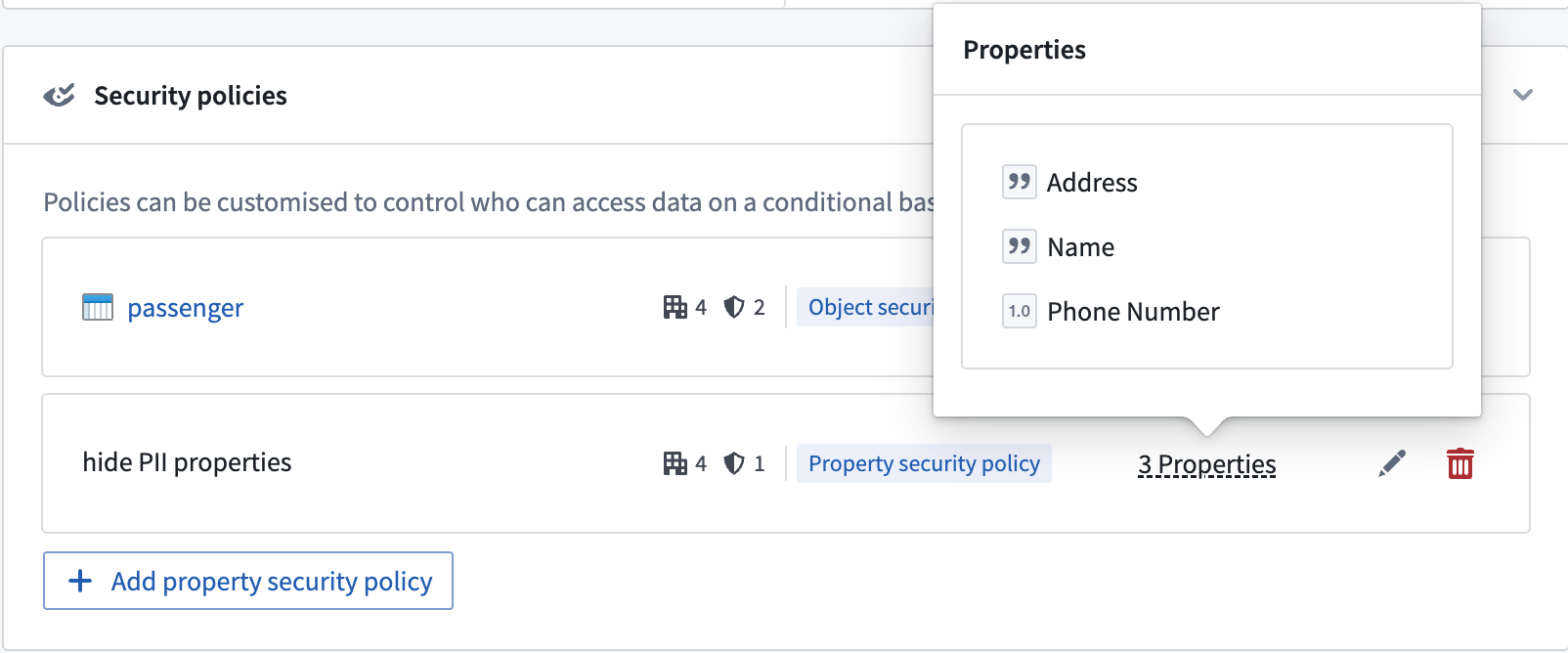The width and height of the screenshot is (1568, 653).
Task: Click the string type icon beside Name
Action: point(1019,246)
